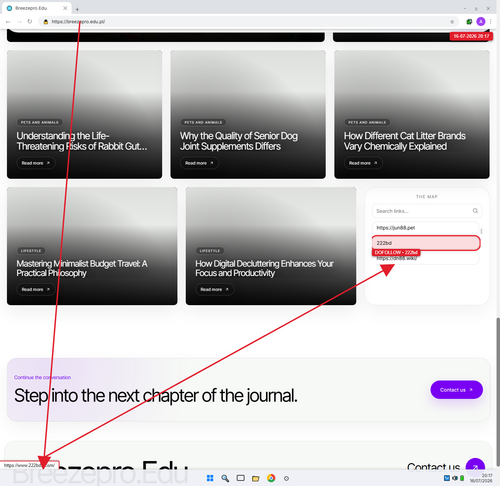Open Chrome from the taskbar
This screenshot has width=500, height=486.
click(x=271, y=478)
